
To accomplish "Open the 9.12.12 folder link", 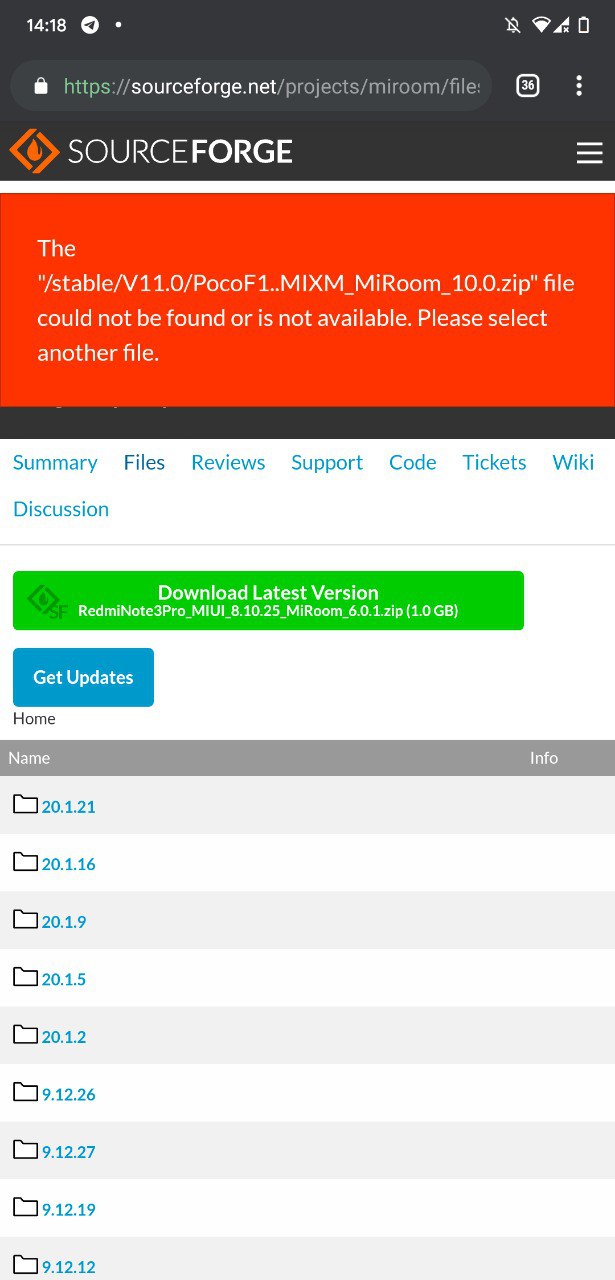I will pos(68,1267).
